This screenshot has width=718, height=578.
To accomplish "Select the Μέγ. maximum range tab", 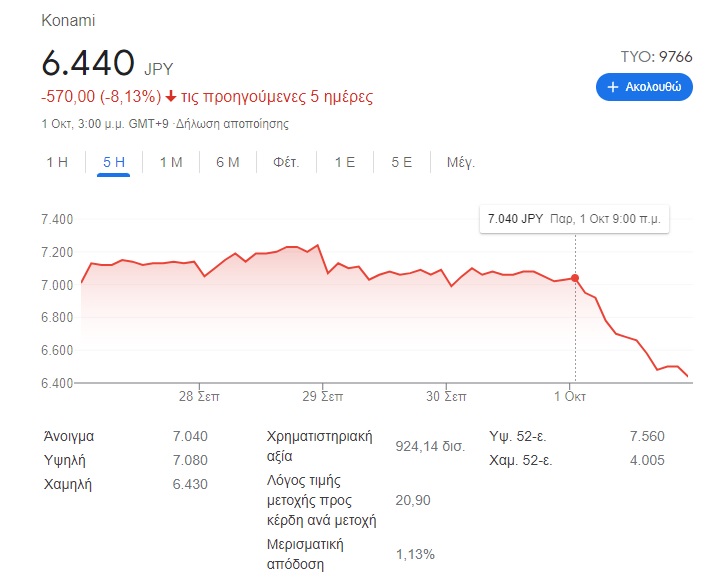I will point(461,162).
